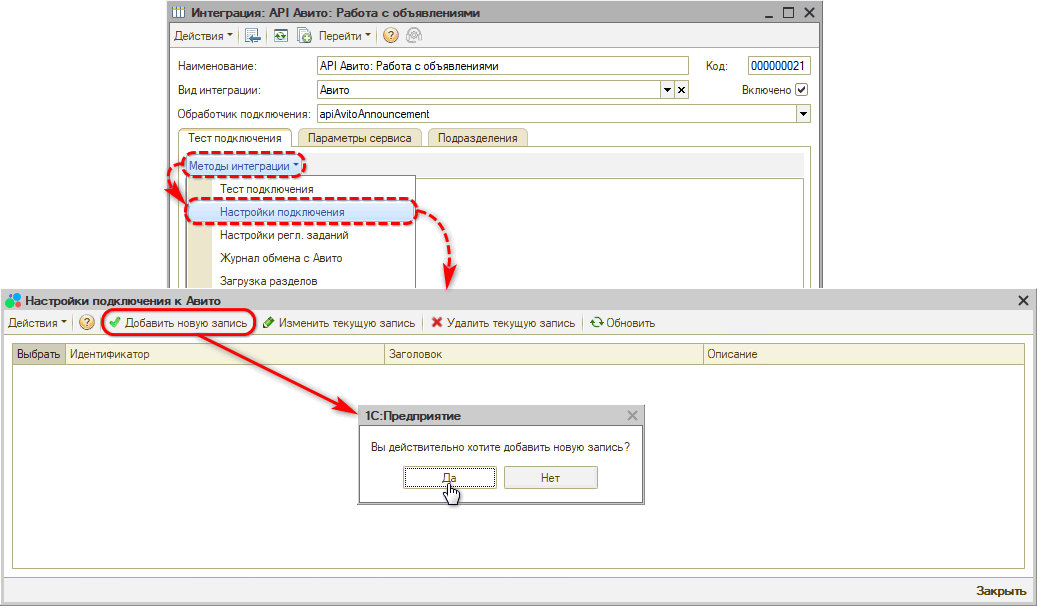
Task: Click the gray gear icon after help icon
Action: [x=413, y=36]
